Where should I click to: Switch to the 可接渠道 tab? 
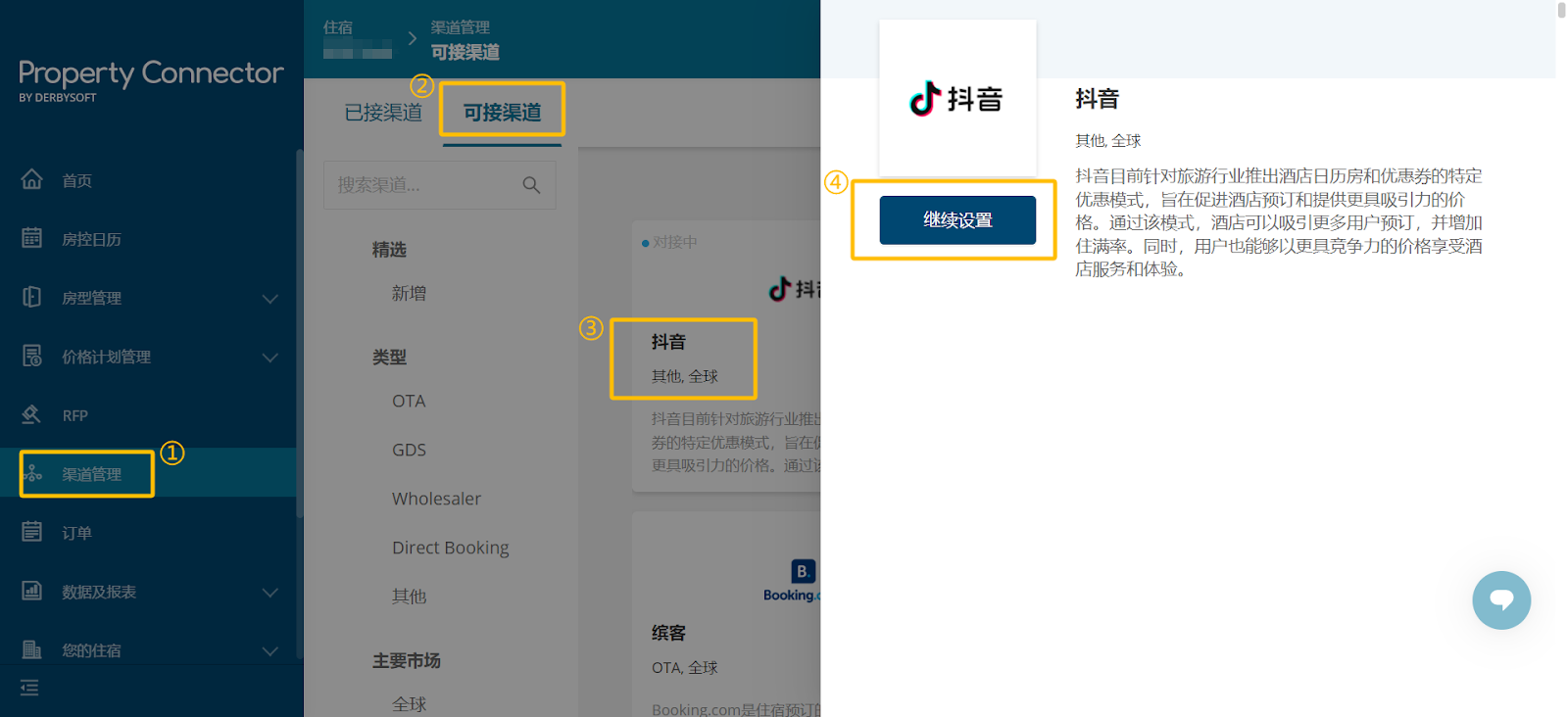point(502,113)
